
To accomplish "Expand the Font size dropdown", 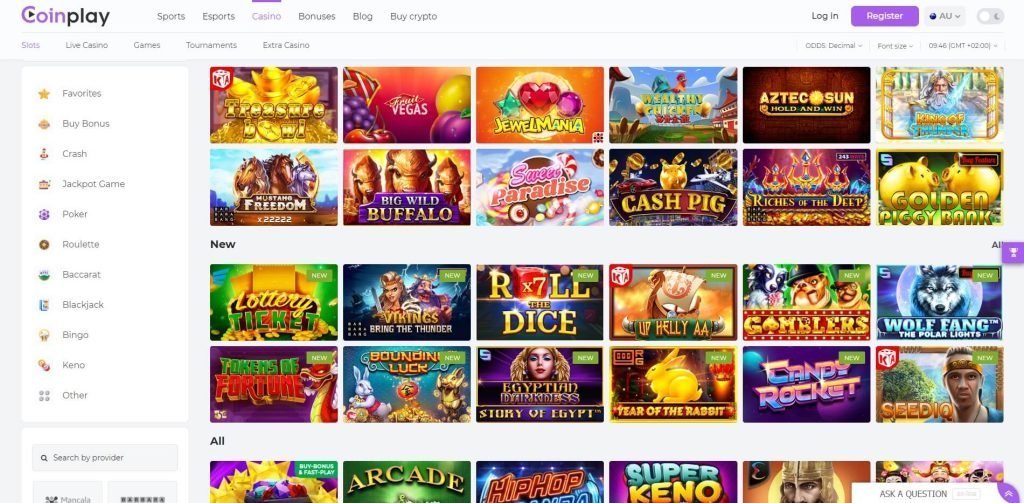I will tap(895, 46).
